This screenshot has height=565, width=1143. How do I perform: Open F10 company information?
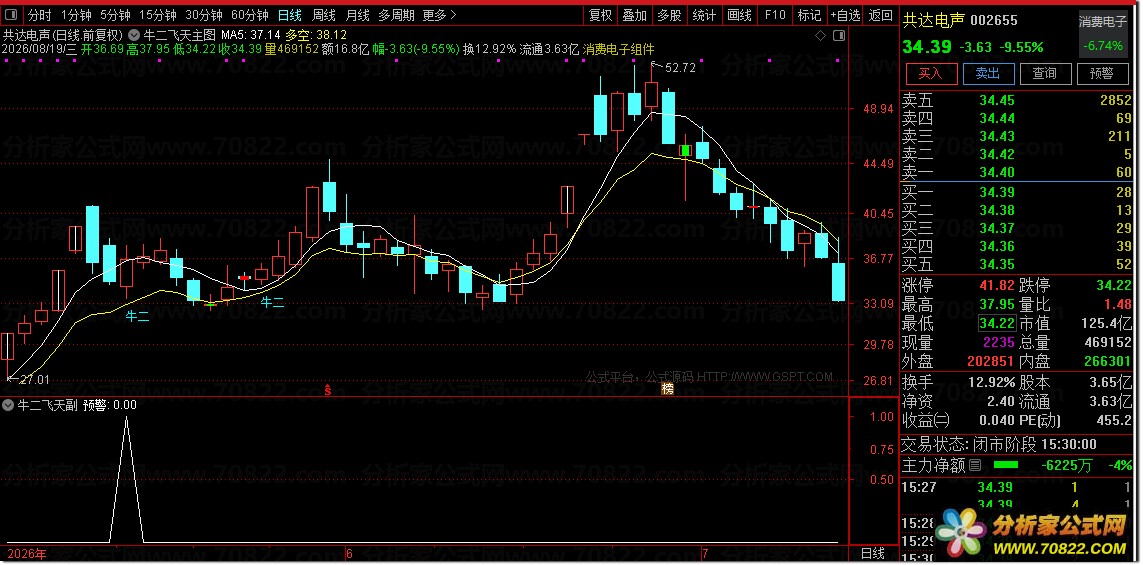(x=775, y=15)
